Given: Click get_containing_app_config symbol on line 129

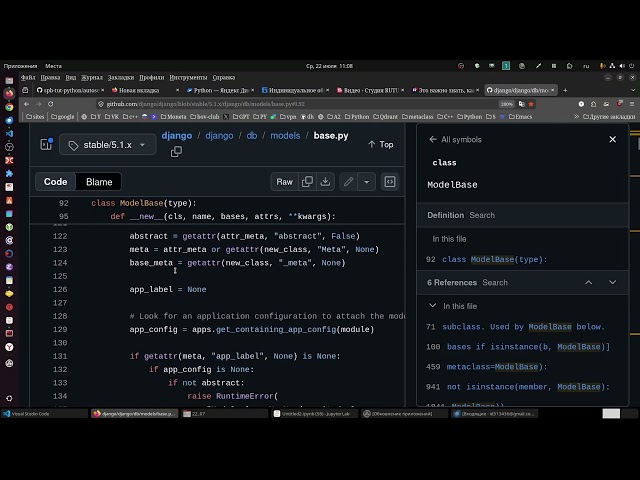Looking at the screenshot, I should click(276, 329).
